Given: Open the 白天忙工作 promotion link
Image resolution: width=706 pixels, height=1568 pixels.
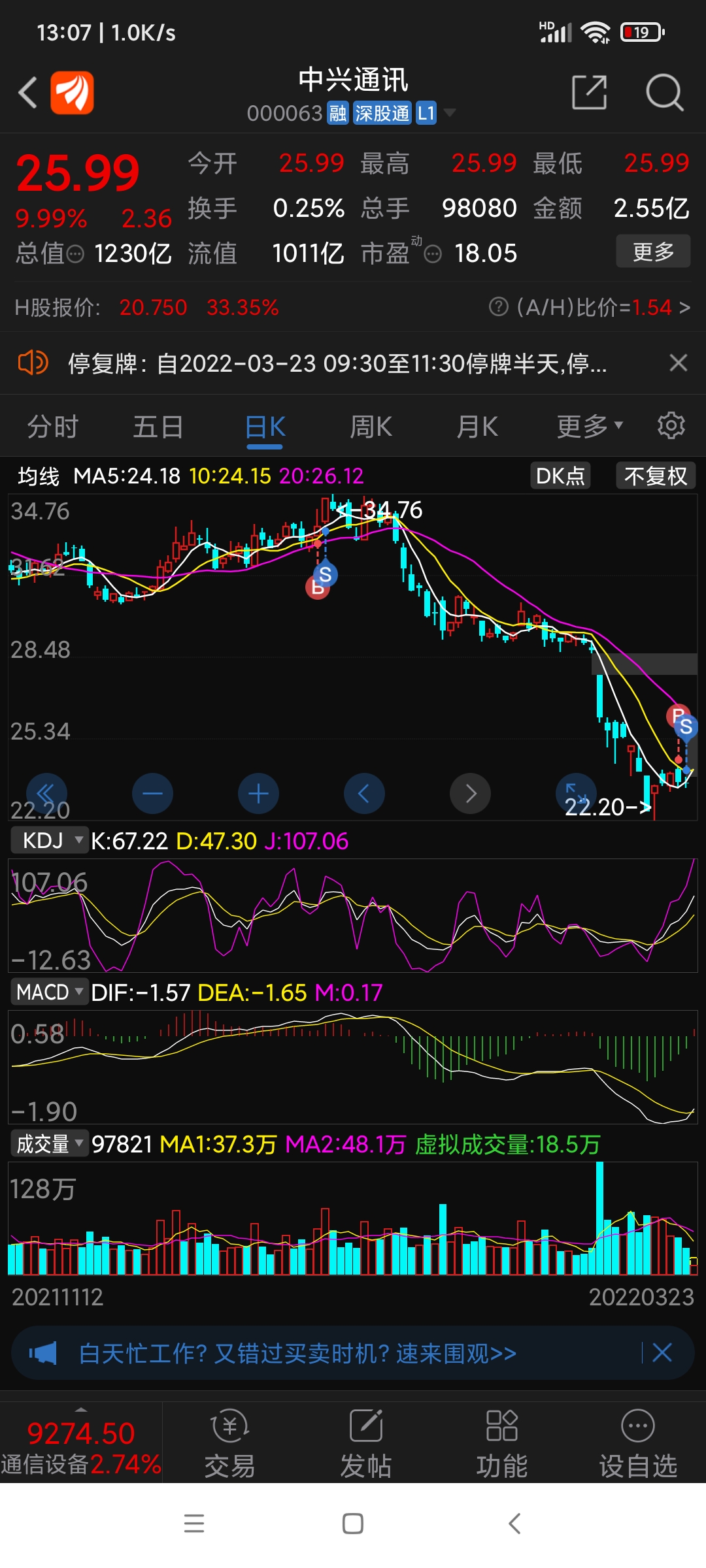Looking at the screenshot, I should 297,1353.
